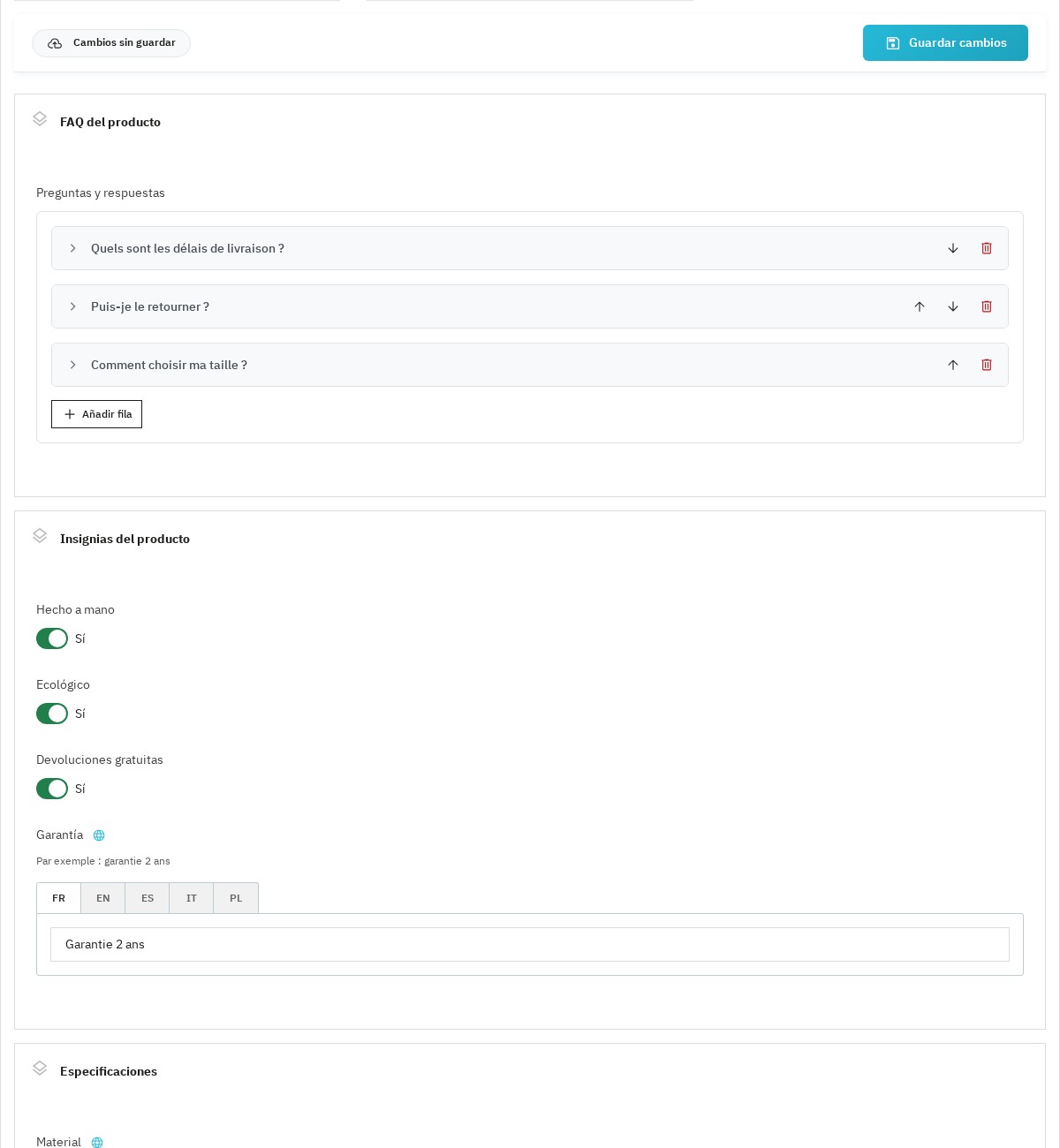Click the globe icon next to Material
The image size is (1060, 1148).
point(97,1143)
